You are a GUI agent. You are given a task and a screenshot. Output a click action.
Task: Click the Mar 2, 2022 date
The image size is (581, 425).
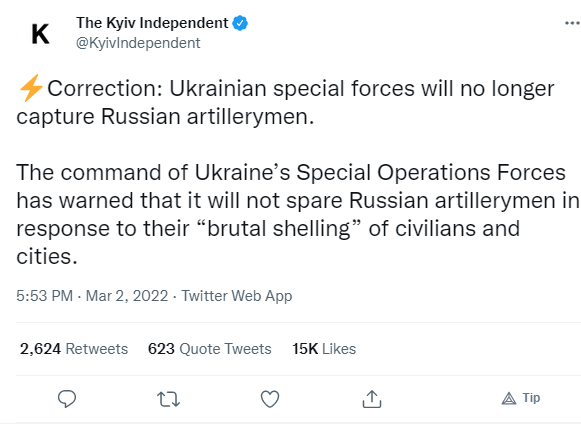127,296
